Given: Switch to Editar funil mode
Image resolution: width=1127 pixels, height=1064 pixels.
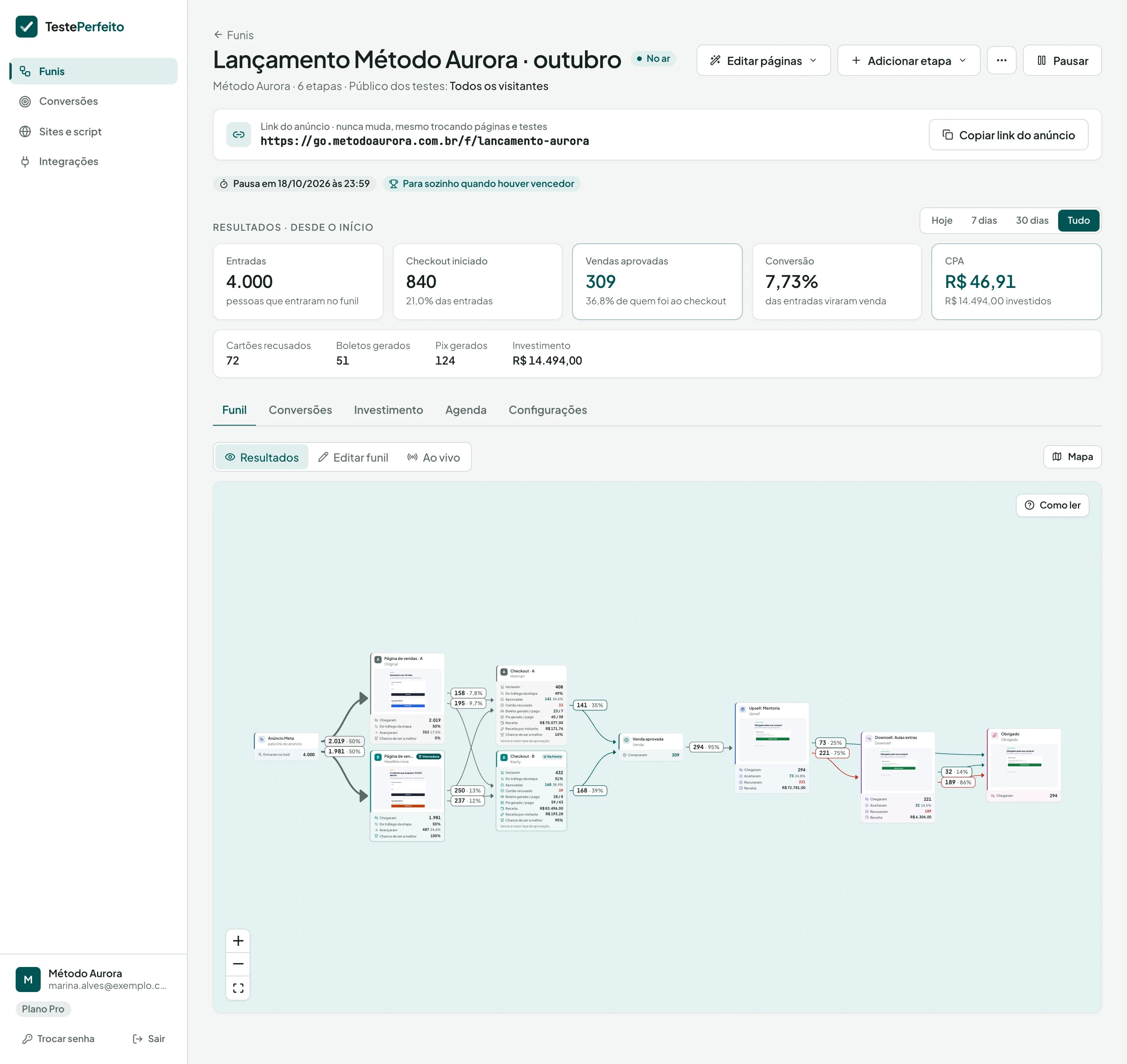Looking at the screenshot, I should pyautogui.click(x=353, y=457).
